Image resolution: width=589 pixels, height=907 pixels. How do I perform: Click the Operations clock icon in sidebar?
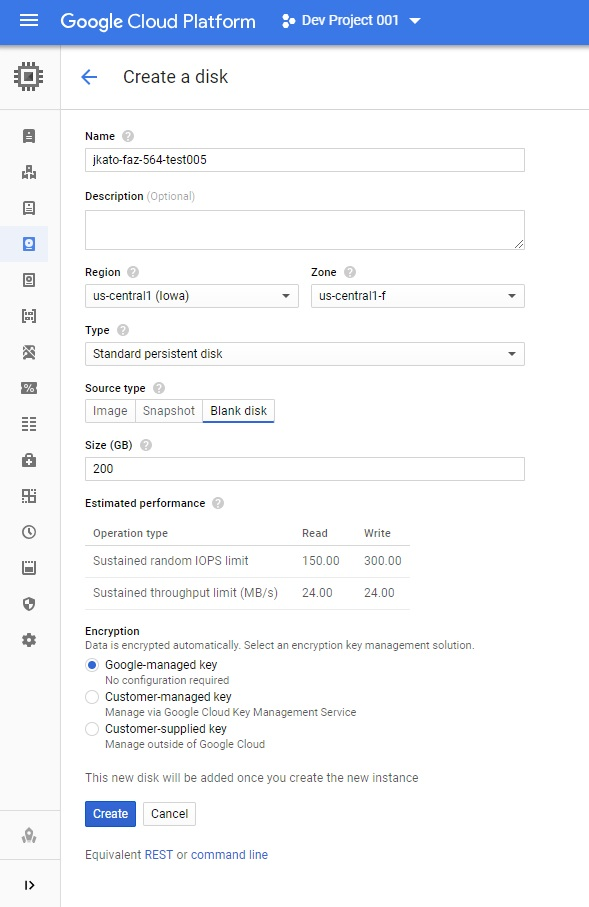pyautogui.click(x=30, y=531)
